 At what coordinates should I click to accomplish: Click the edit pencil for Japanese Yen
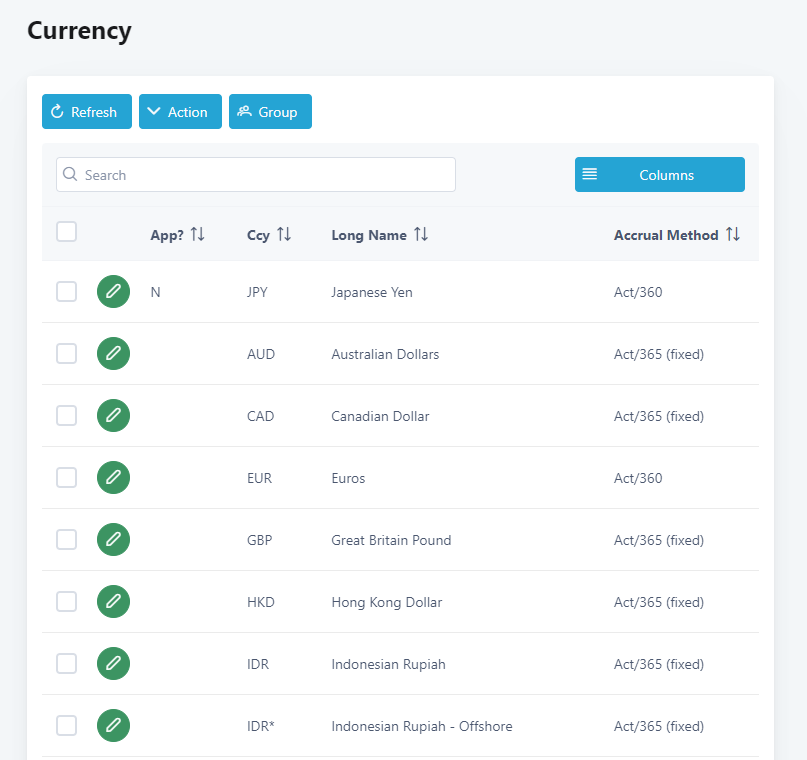113,292
